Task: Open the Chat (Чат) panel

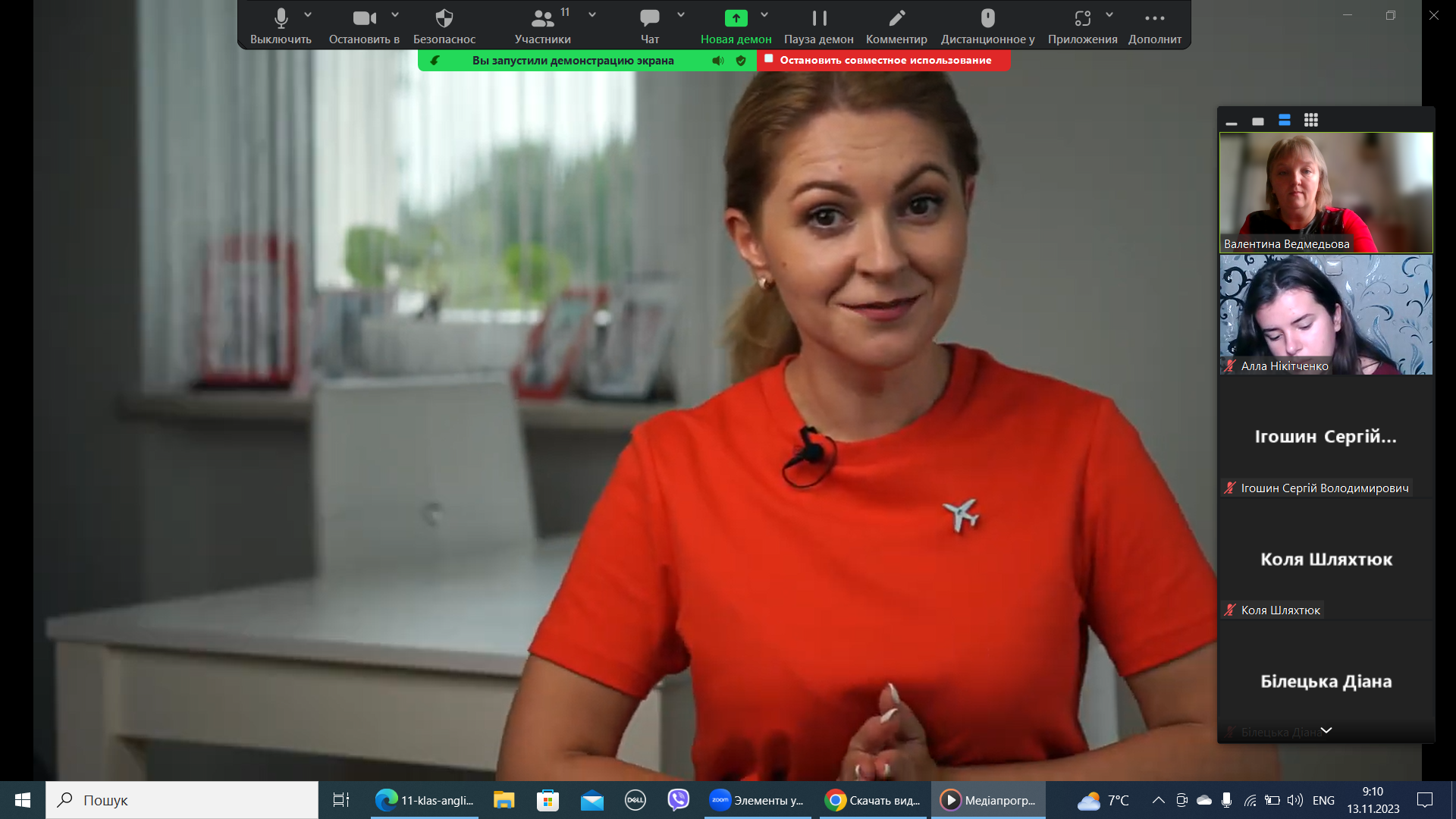Action: 649,18
